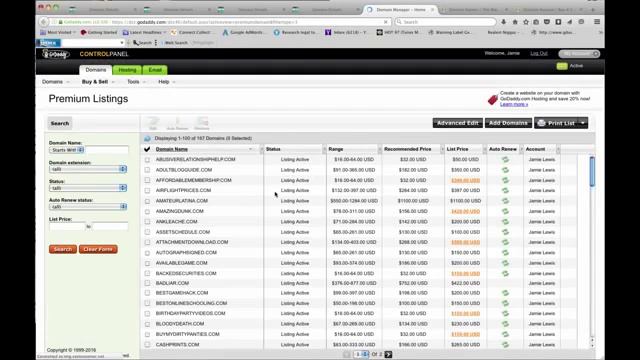Expand the Print List dropdown arrow
Image resolution: width=640 pixels, height=360 pixels.
583,123
